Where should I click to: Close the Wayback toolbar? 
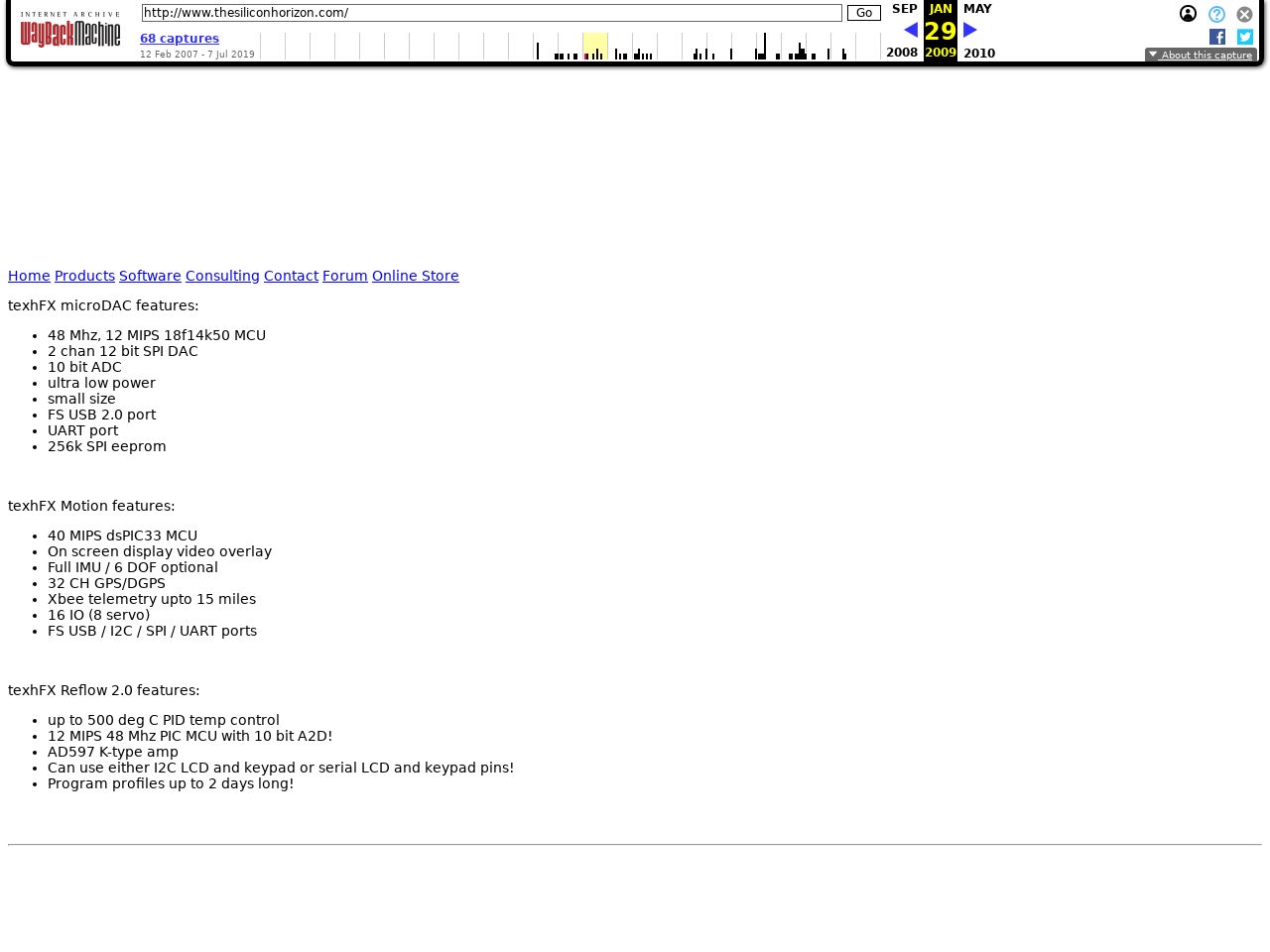pyautogui.click(x=1244, y=14)
